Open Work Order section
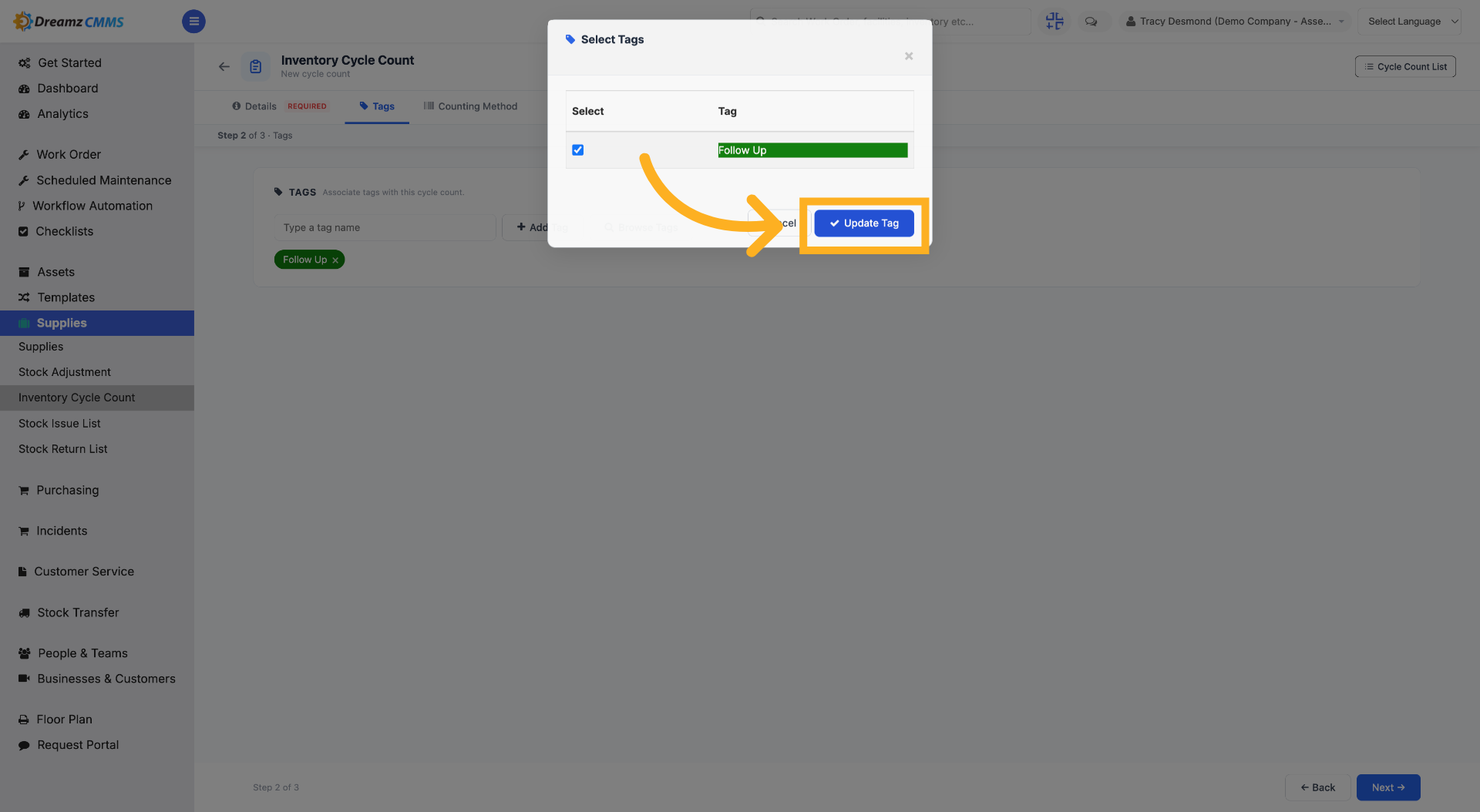 pos(69,155)
